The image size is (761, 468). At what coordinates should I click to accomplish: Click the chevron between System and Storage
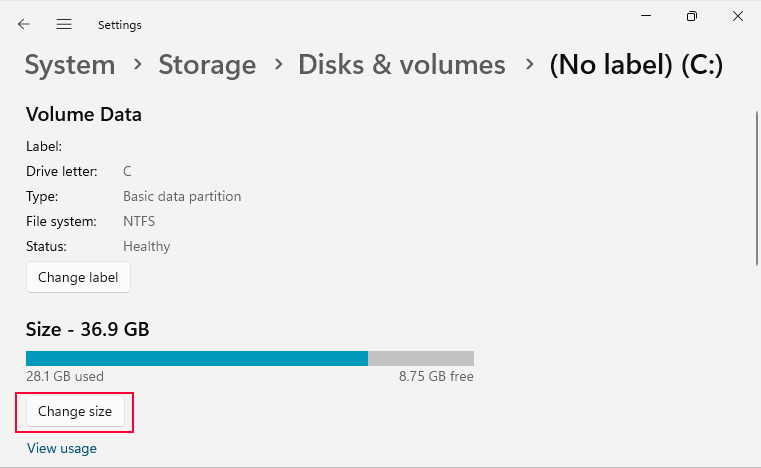pyautogui.click(x=137, y=65)
